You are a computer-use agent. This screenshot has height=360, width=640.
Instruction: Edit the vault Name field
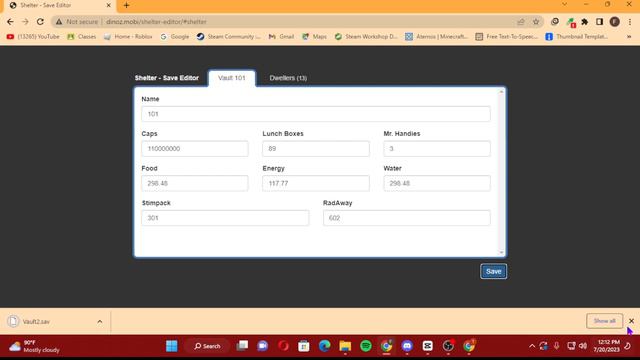pyautogui.click(x=316, y=114)
